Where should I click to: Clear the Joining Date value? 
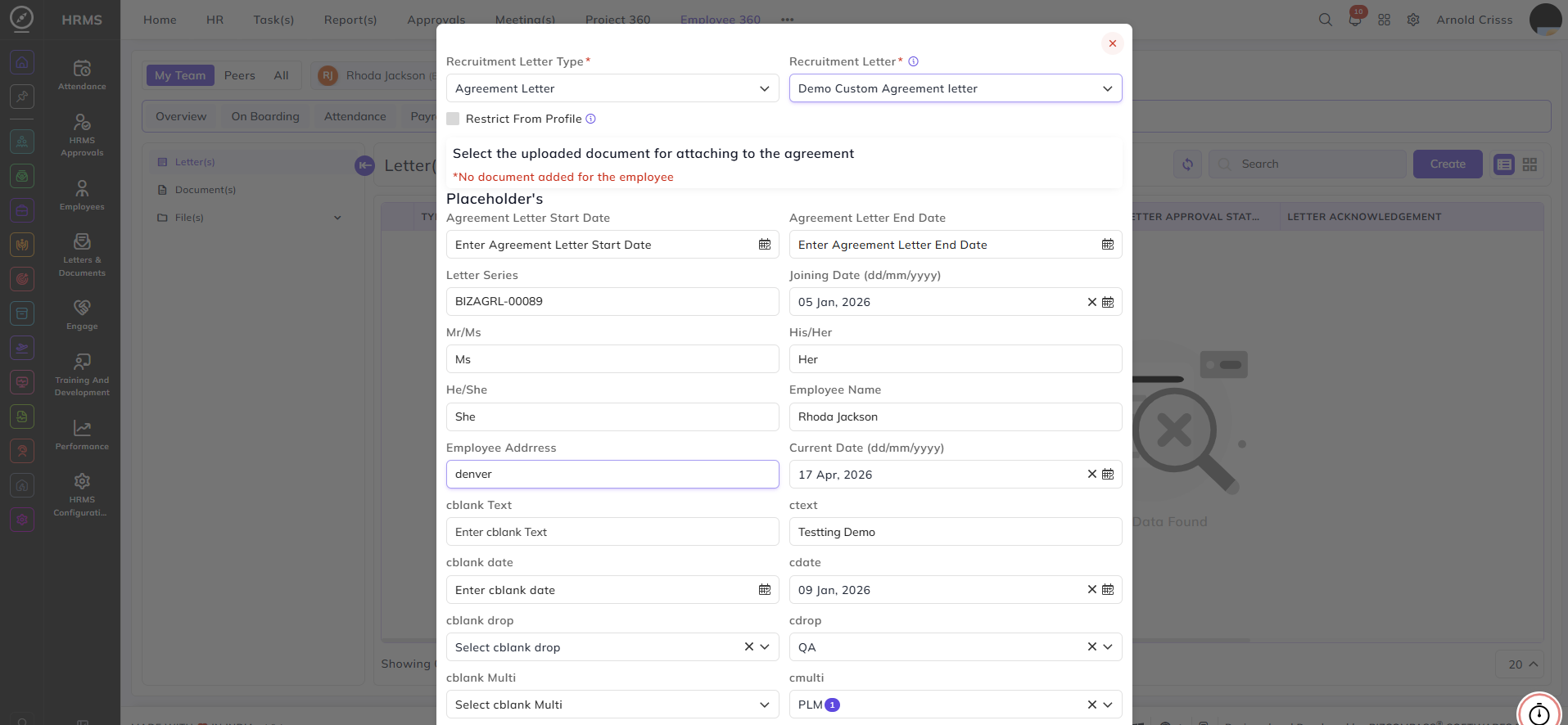point(1091,302)
